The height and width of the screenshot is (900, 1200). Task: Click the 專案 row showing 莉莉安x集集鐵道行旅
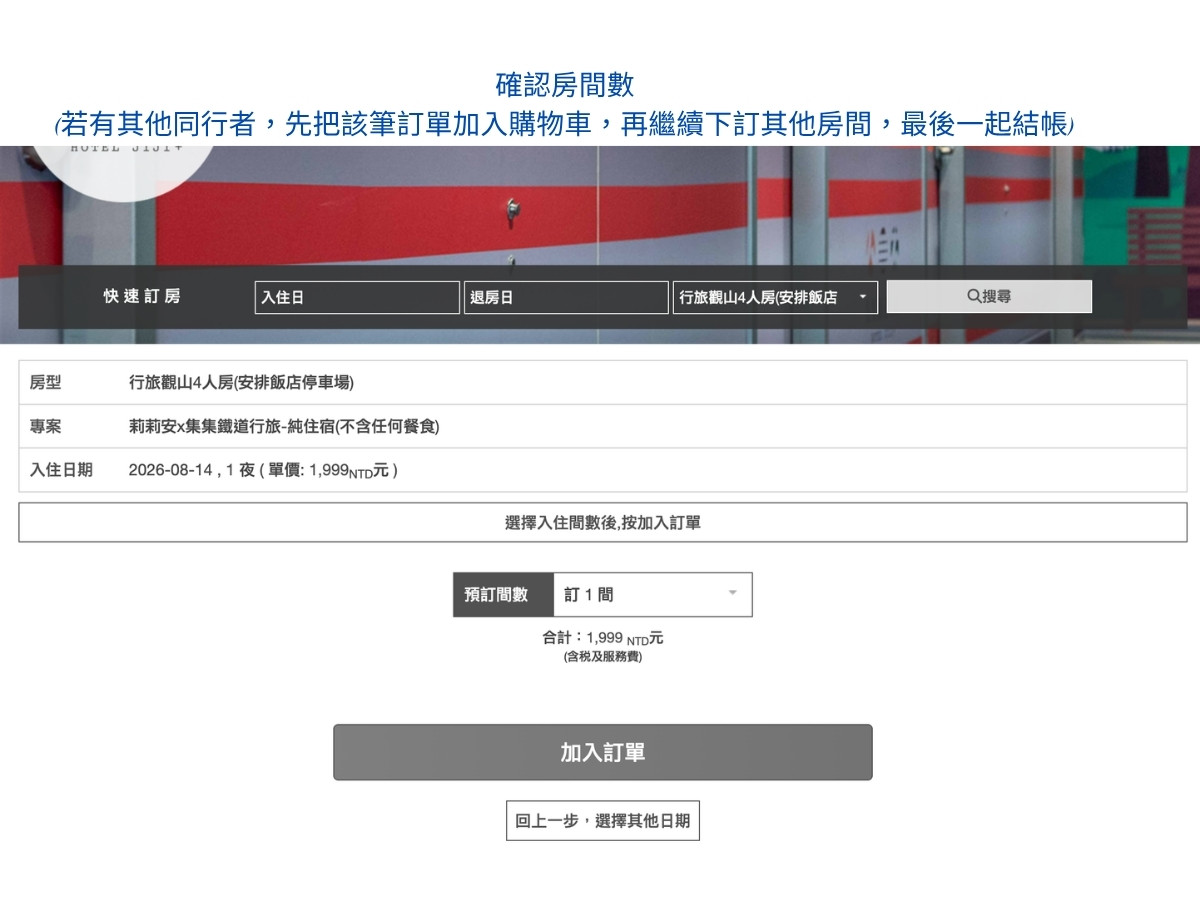point(600,426)
